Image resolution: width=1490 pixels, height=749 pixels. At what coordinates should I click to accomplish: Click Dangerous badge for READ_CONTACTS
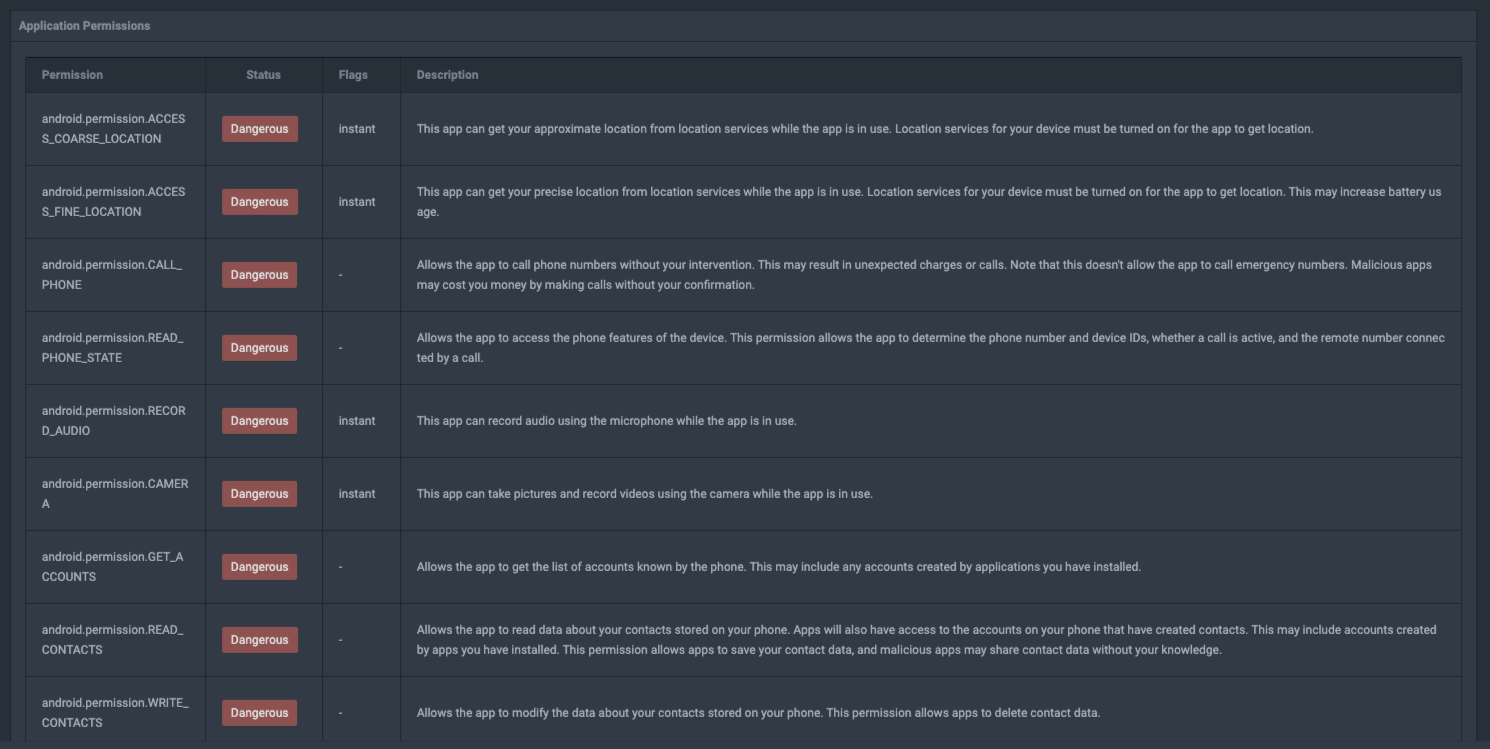point(259,640)
